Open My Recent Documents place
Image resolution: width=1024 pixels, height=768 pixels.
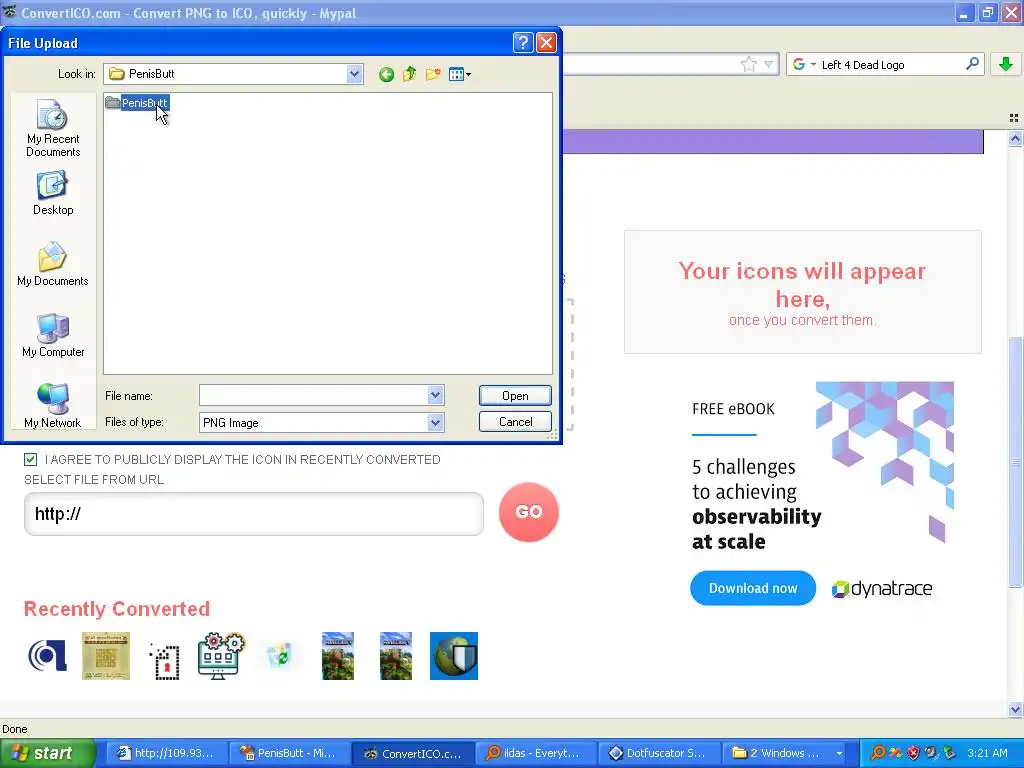tap(53, 128)
